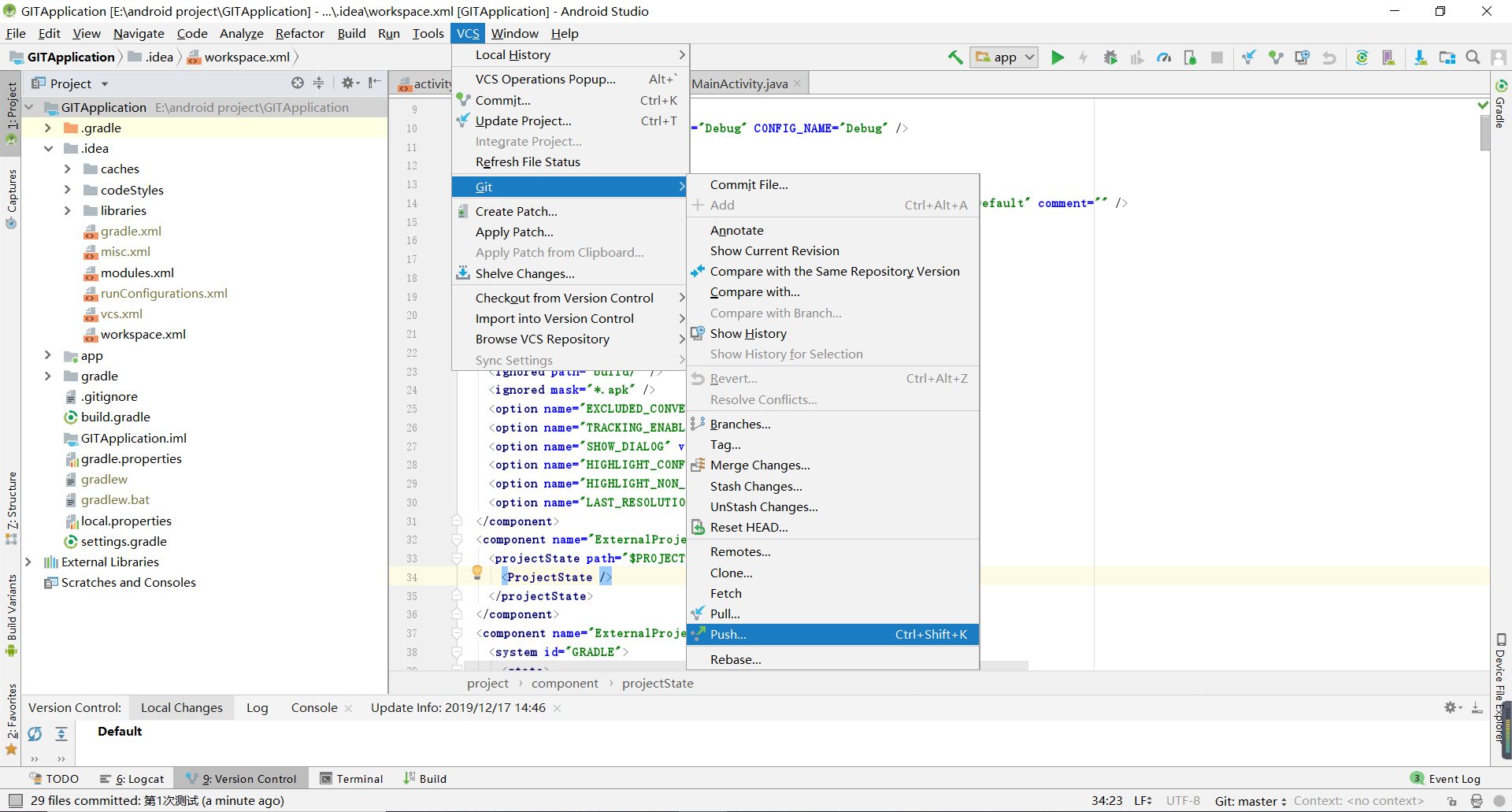This screenshot has height=812, width=1512.
Task: Select Push from the Git submenu
Action: click(730, 634)
